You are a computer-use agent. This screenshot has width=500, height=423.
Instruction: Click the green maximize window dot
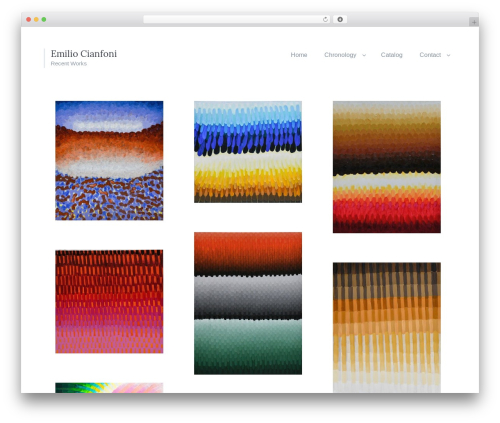pyautogui.click(x=44, y=20)
